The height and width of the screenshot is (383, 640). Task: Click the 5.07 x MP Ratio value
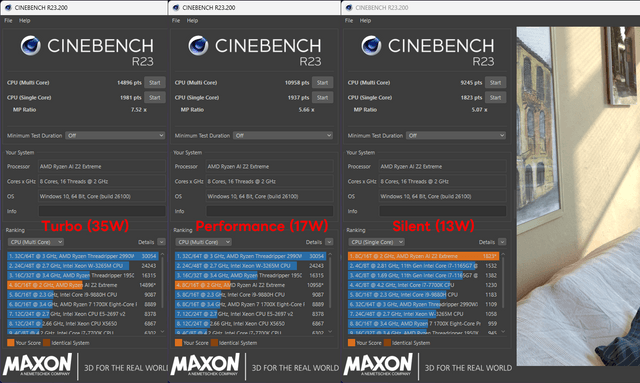pos(480,110)
